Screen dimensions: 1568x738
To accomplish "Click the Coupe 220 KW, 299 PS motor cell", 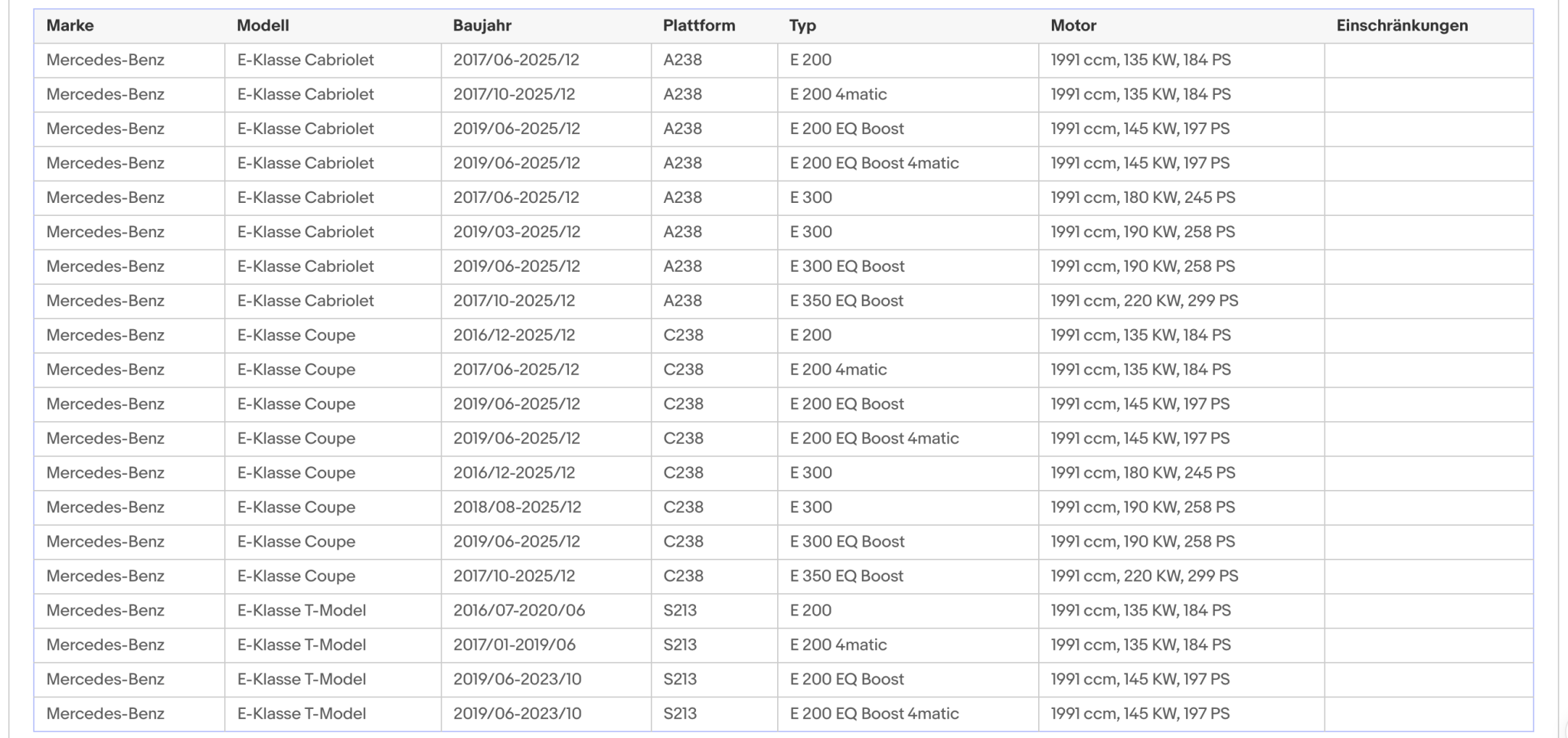I will click(1181, 576).
